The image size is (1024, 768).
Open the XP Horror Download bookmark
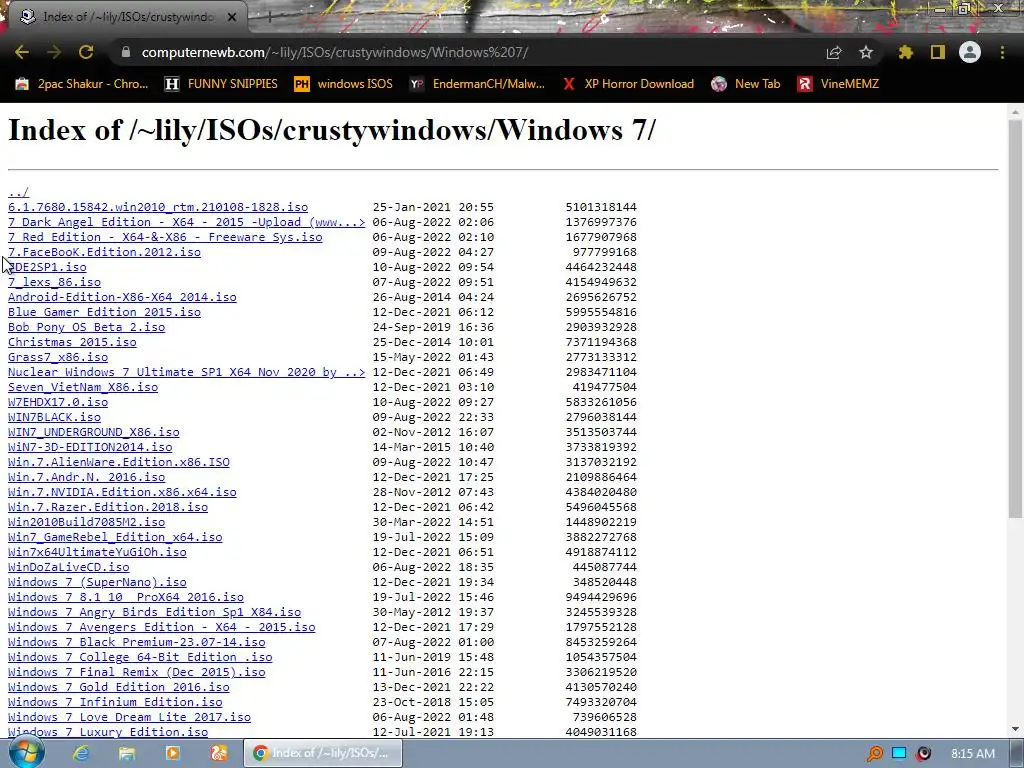click(x=628, y=84)
